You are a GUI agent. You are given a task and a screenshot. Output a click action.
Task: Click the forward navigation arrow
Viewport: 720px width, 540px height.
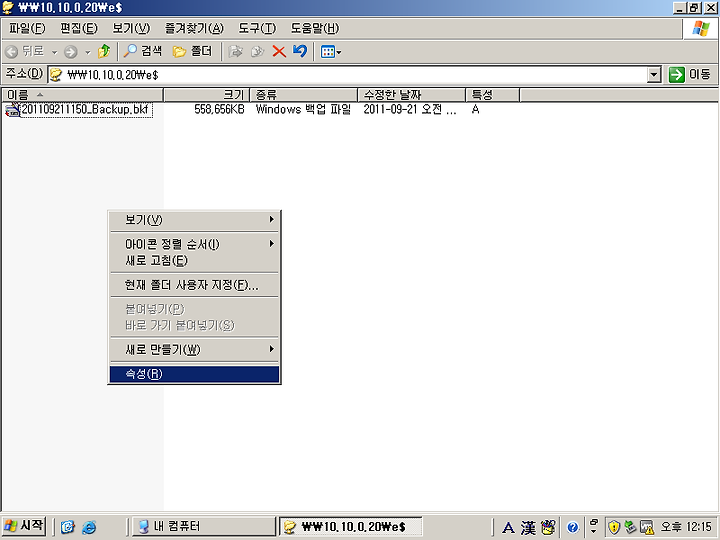(70, 51)
